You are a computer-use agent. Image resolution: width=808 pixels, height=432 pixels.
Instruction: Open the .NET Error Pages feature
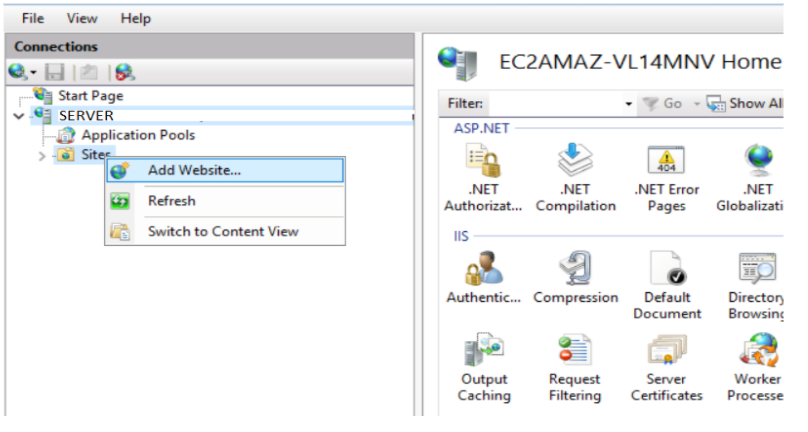[x=666, y=178]
